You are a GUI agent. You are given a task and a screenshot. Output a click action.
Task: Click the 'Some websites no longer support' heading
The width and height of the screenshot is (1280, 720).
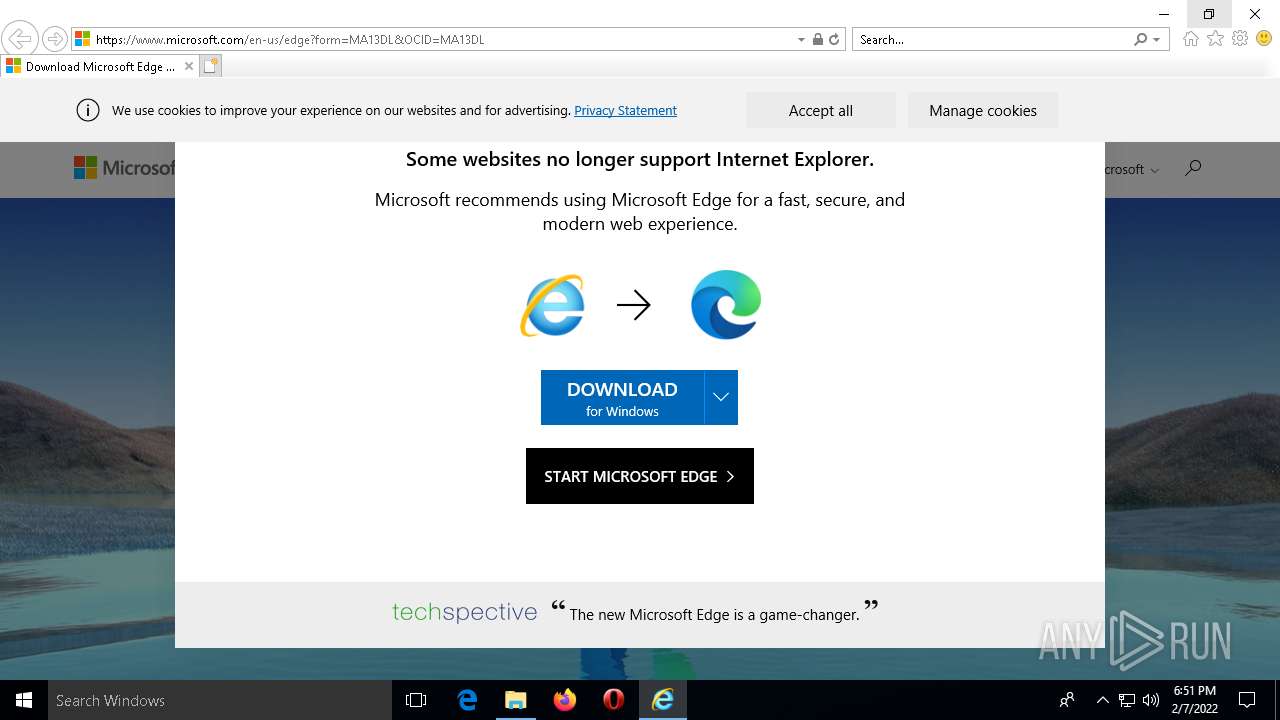(x=640, y=159)
